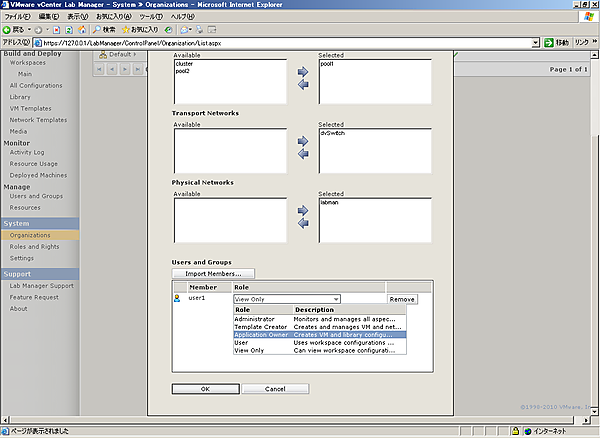
Task: Click the add arrow for Transport Networks
Action: click(x=303, y=141)
